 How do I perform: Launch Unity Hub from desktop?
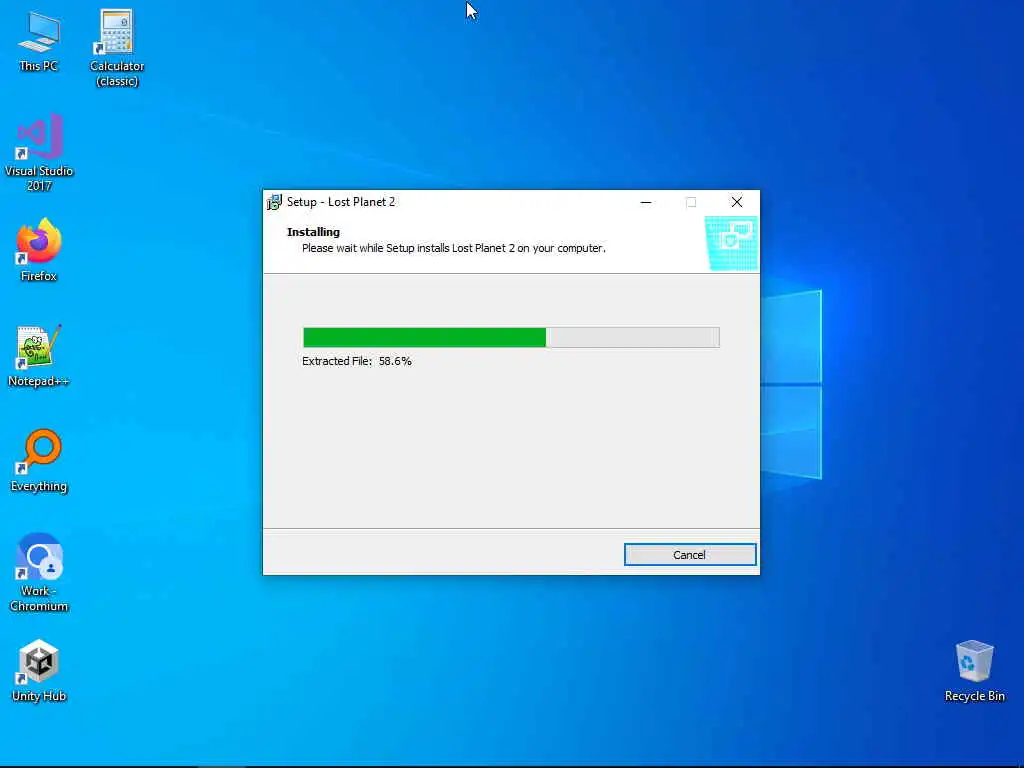coord(39,671)
